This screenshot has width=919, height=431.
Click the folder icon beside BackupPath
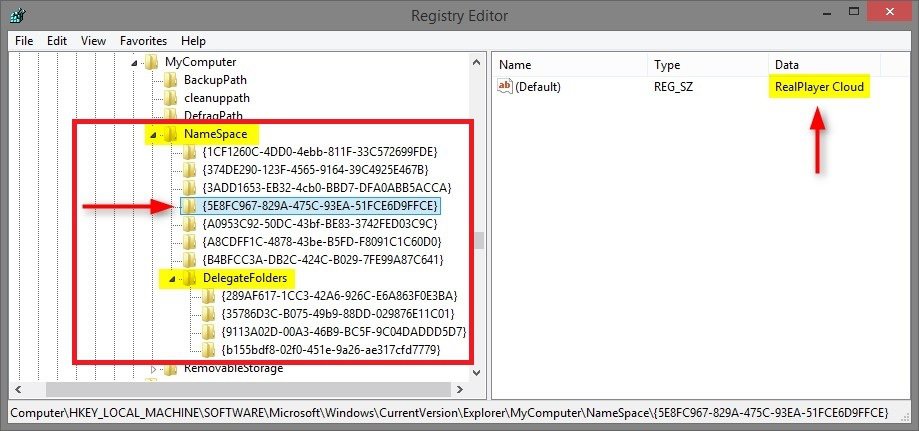(170, 80)
